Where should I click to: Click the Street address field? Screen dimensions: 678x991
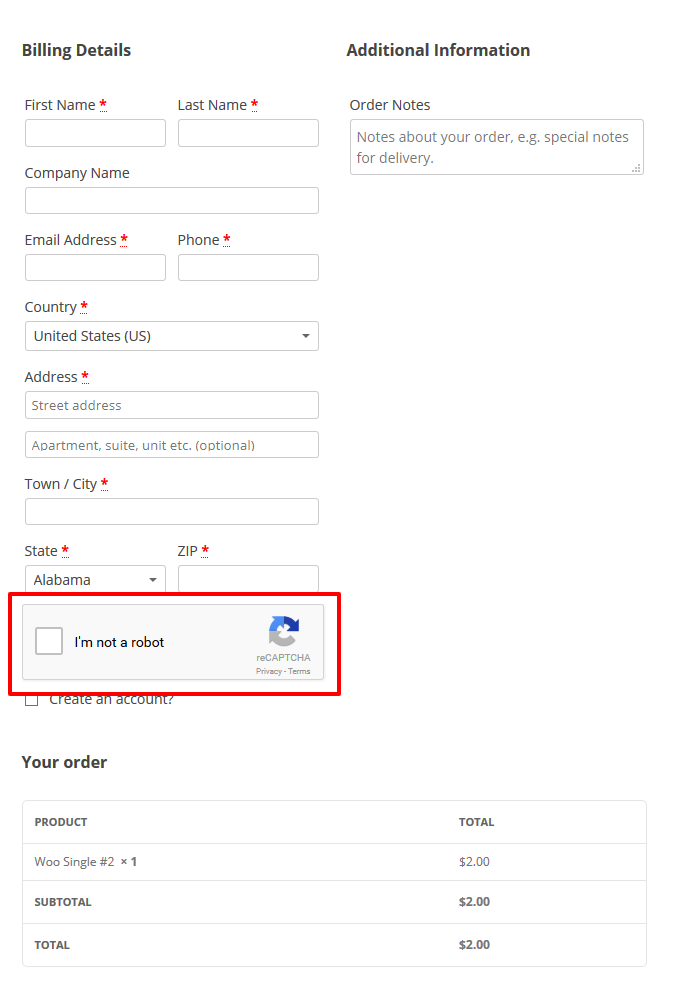click(x=172, y=405)
